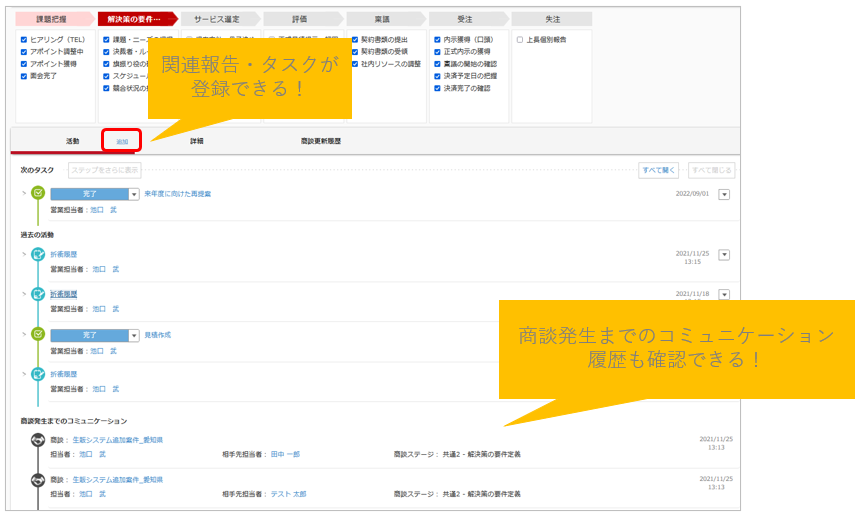Open the 田中 一郎 contact link

pos(285,454)
